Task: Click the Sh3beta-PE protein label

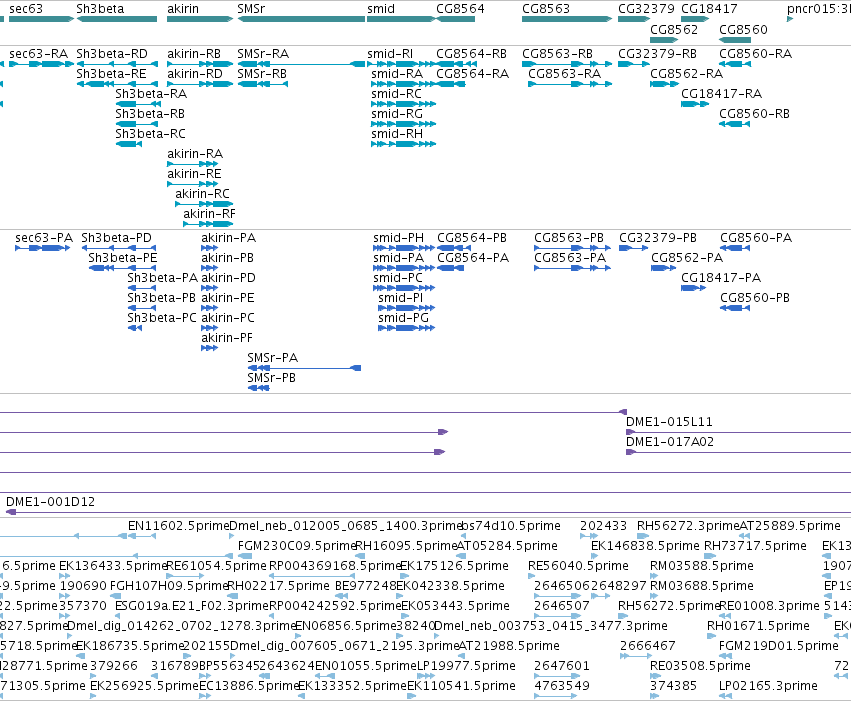Action: (123, 258)
